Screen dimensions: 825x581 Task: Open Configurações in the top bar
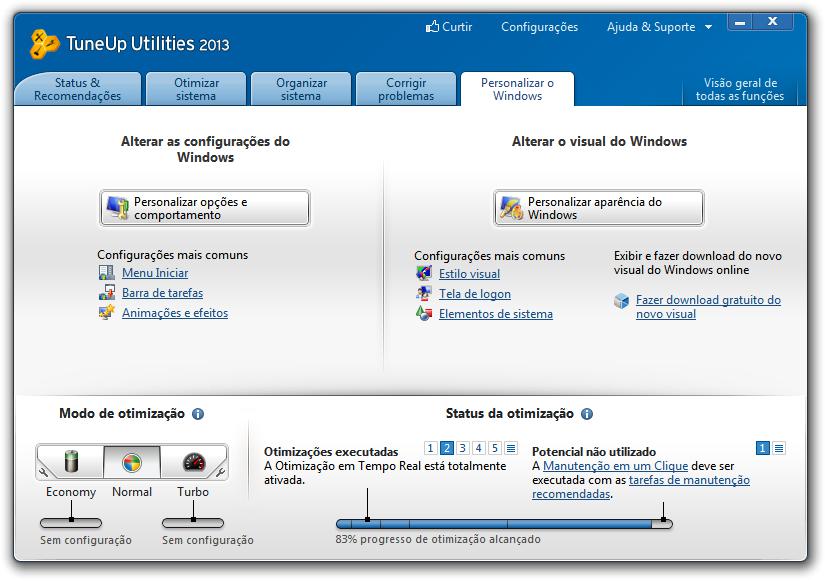539,27
